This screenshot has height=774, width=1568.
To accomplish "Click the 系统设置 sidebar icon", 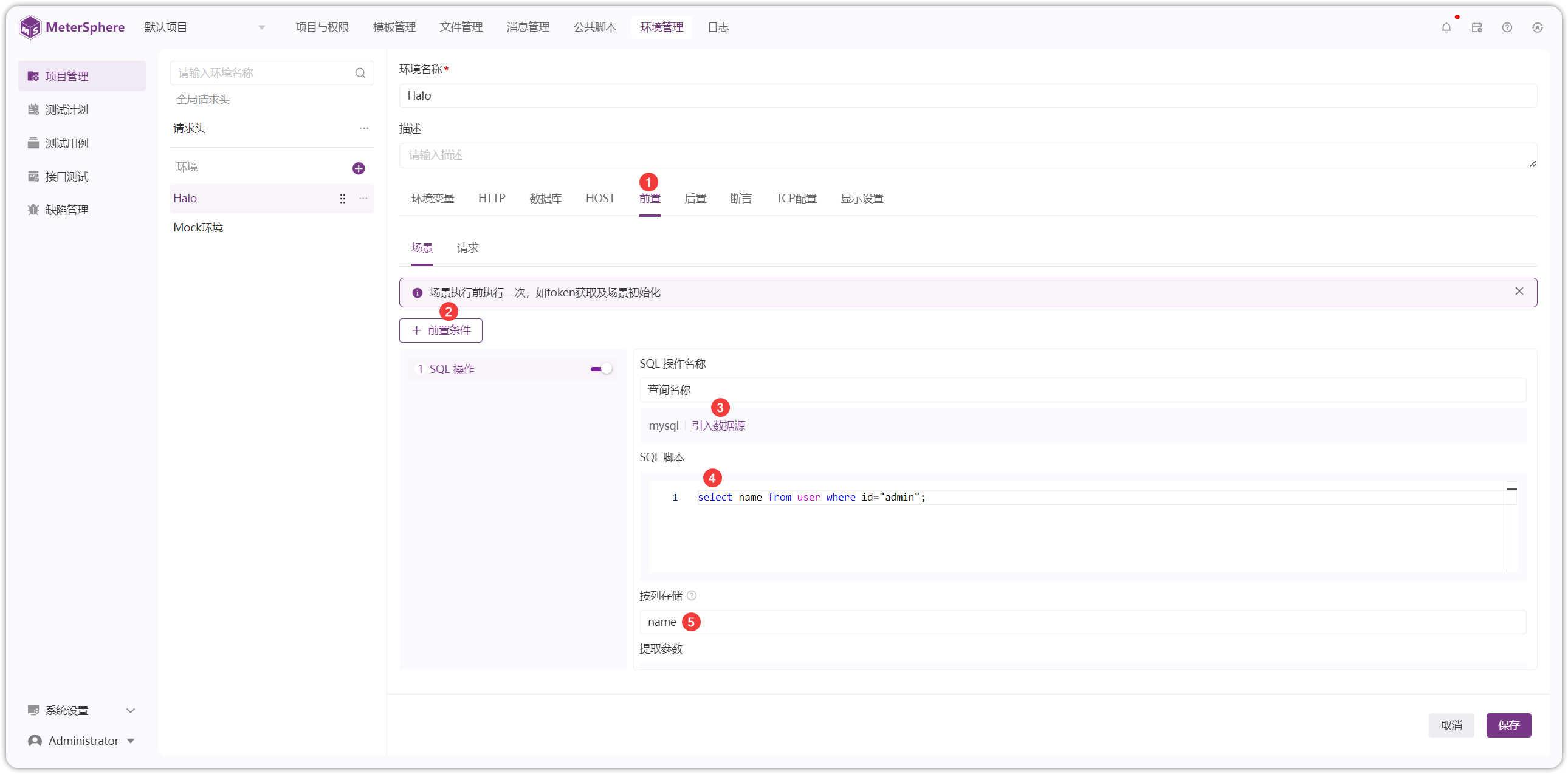I will pyautogui.click(x=33, y=711).
